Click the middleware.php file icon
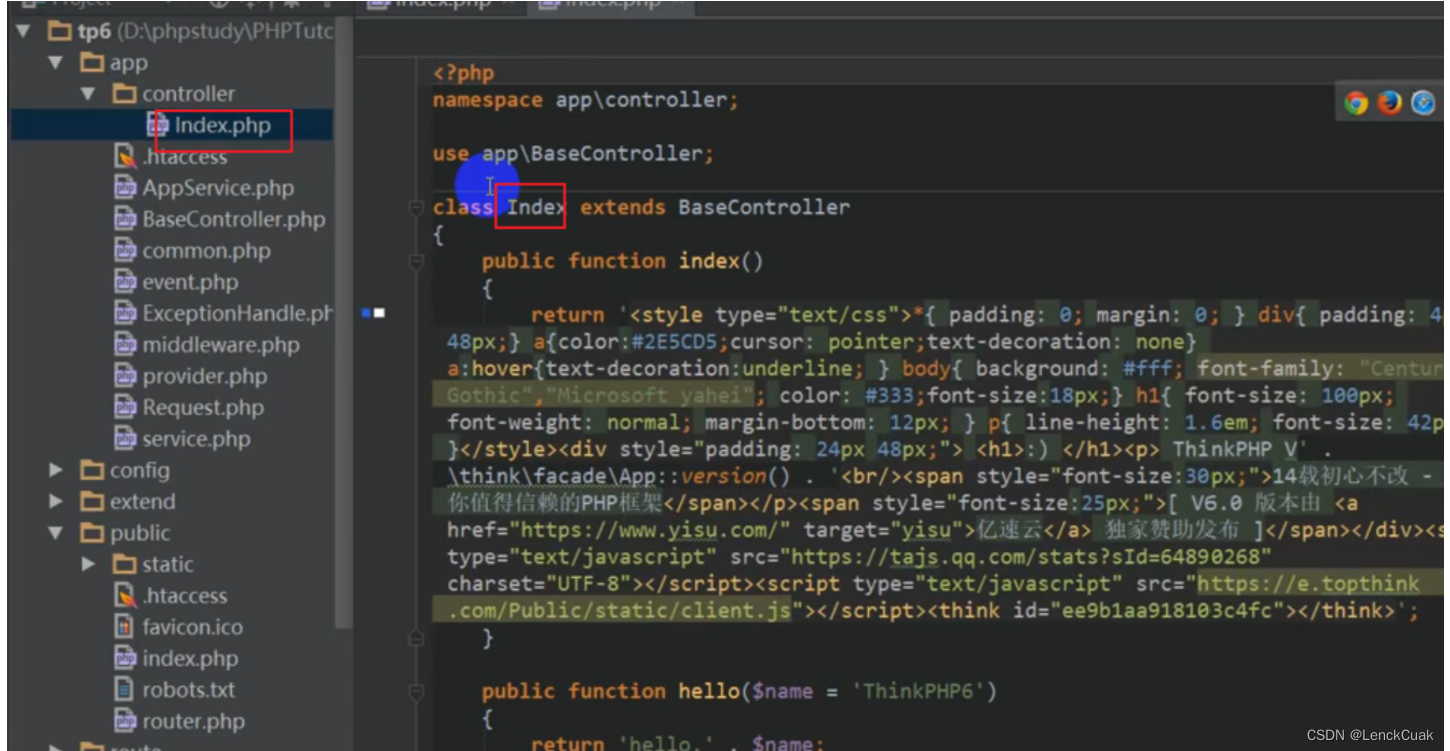This screenshot has height=751, width=1450. [x=125, y=345]
